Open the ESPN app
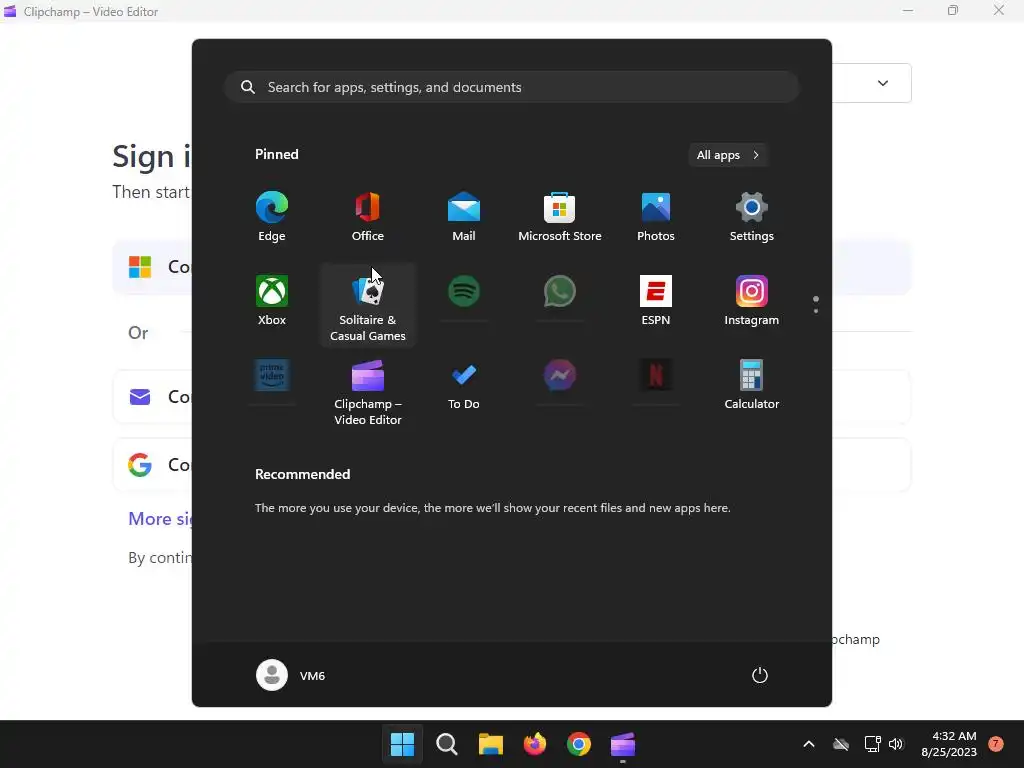 (x=656, y=300)
